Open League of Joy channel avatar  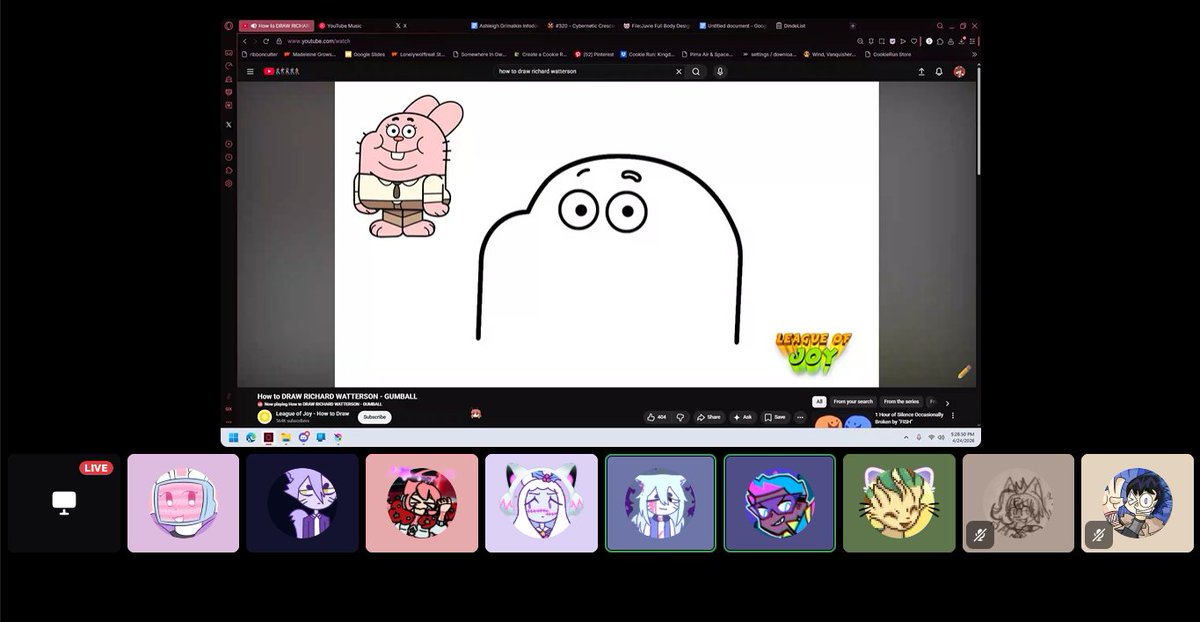tap(265, 417)
